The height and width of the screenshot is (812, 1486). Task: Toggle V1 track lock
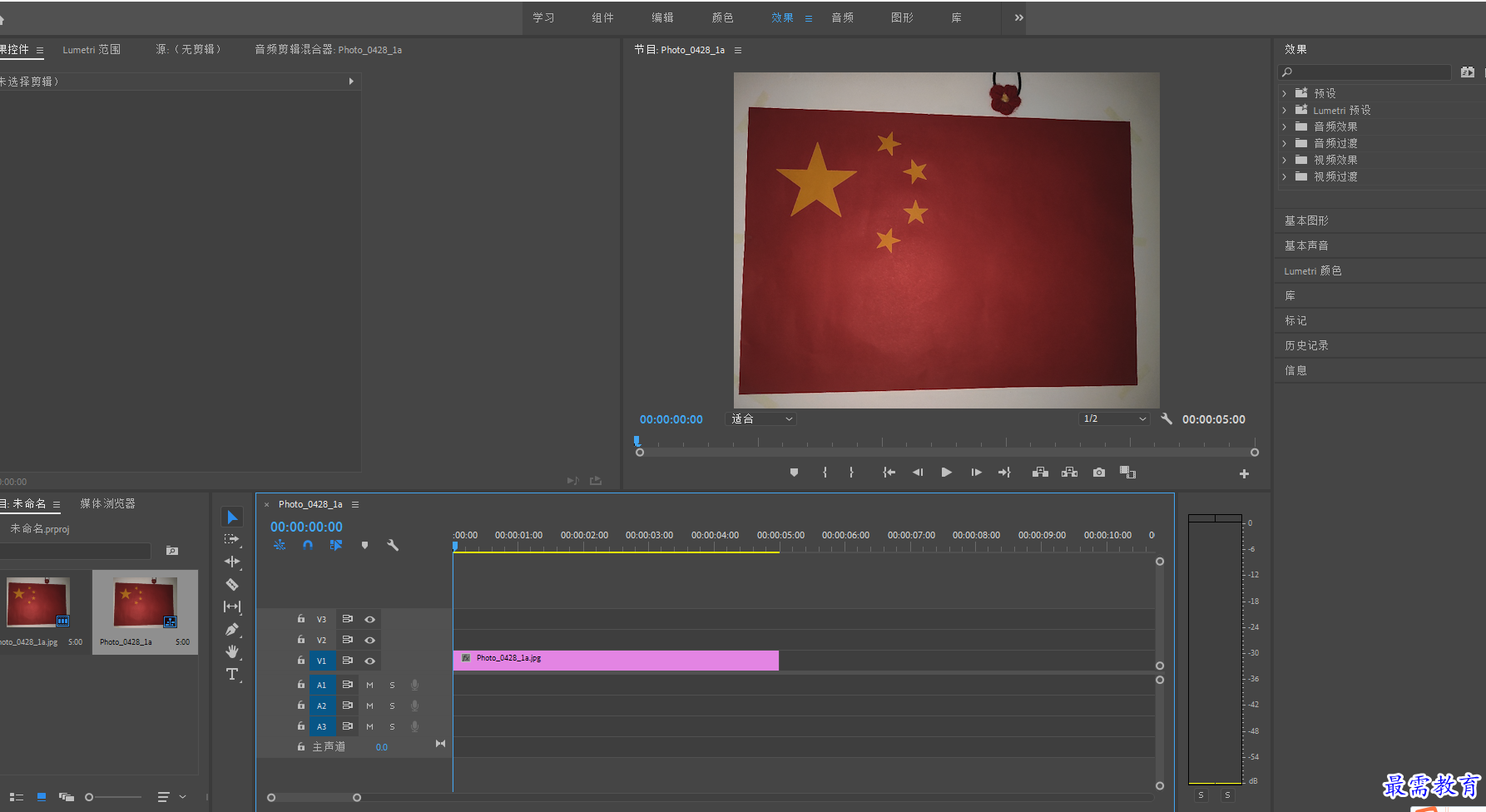301,660
